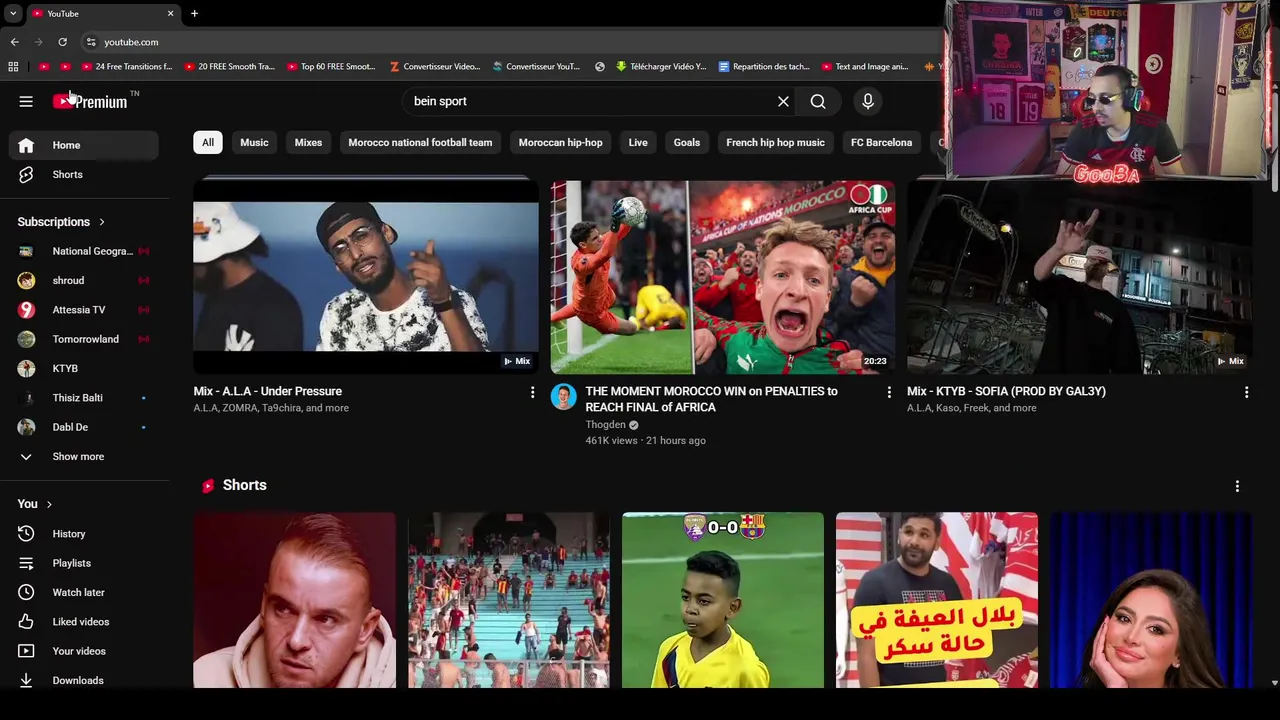Select the All filter chip
This screenshot has width=1280, height=720.
coord(208,142)
